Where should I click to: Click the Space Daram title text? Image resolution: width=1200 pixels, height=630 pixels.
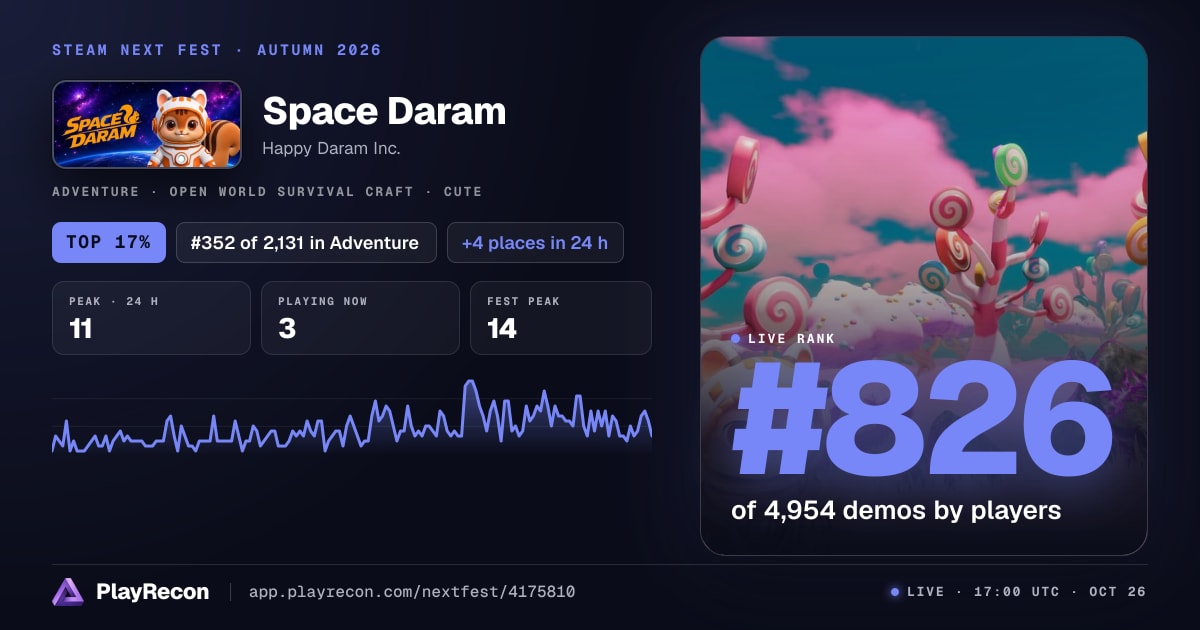click(384, 111)
